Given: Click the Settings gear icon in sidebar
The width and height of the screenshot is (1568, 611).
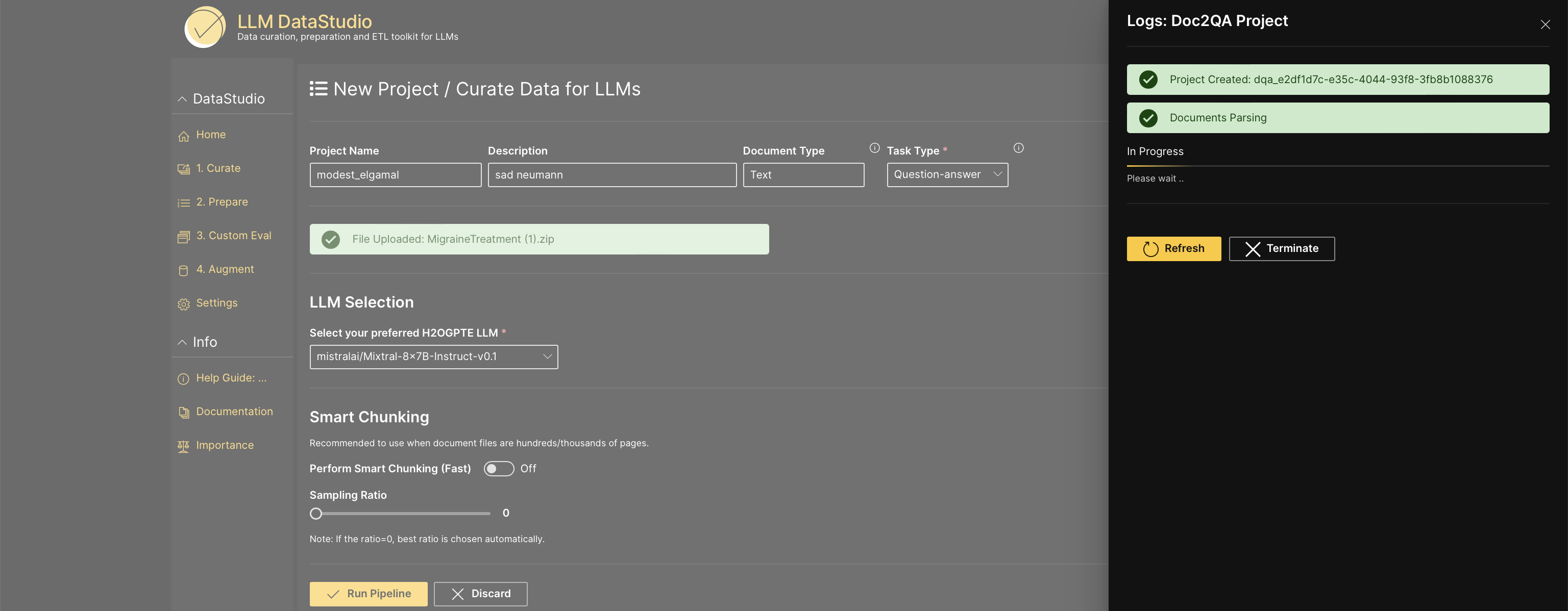Looking at the screenshot, I should pyautogui.click(x=183, y=303).
